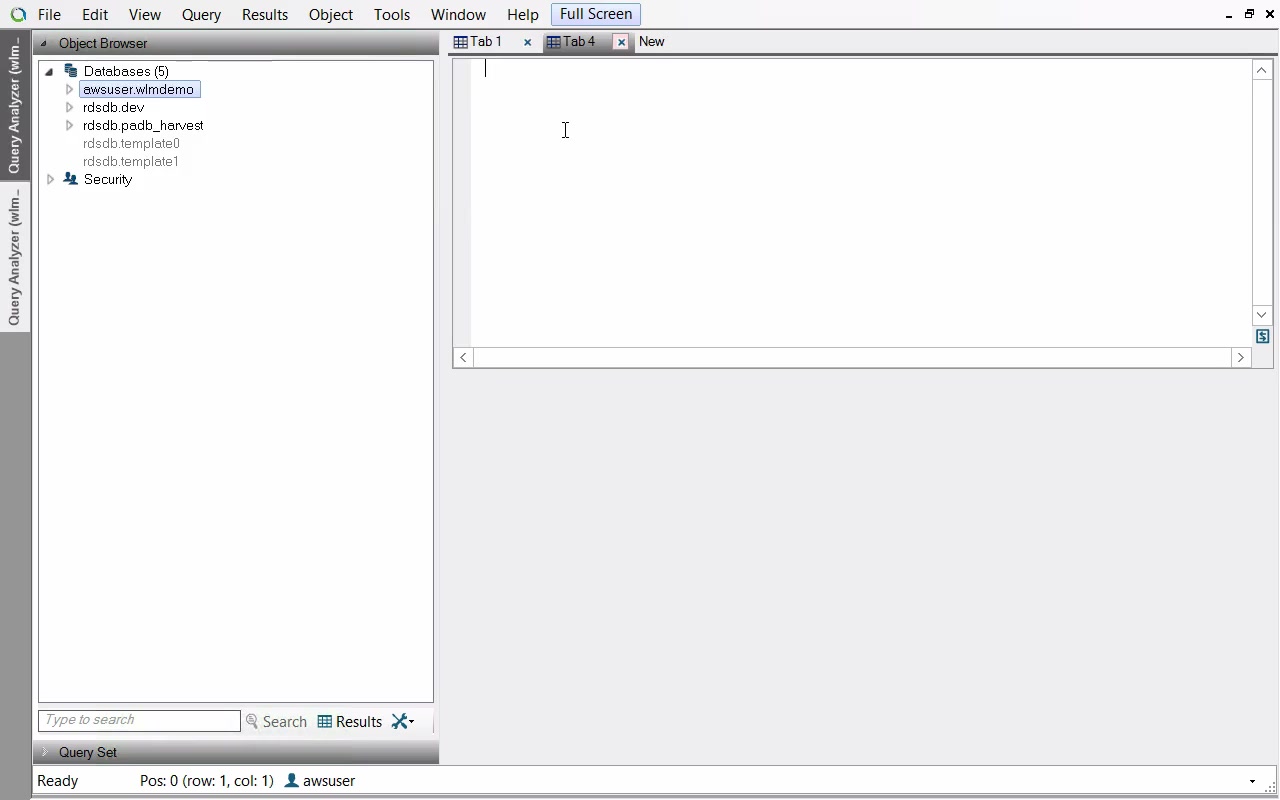Open the Help menu
1280x800 pixels.
[523, 15]
